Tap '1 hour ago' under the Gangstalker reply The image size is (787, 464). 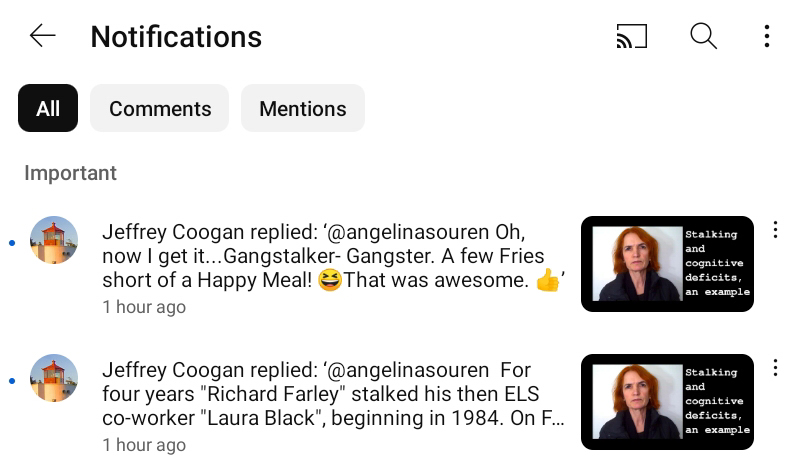coord(144,307)
